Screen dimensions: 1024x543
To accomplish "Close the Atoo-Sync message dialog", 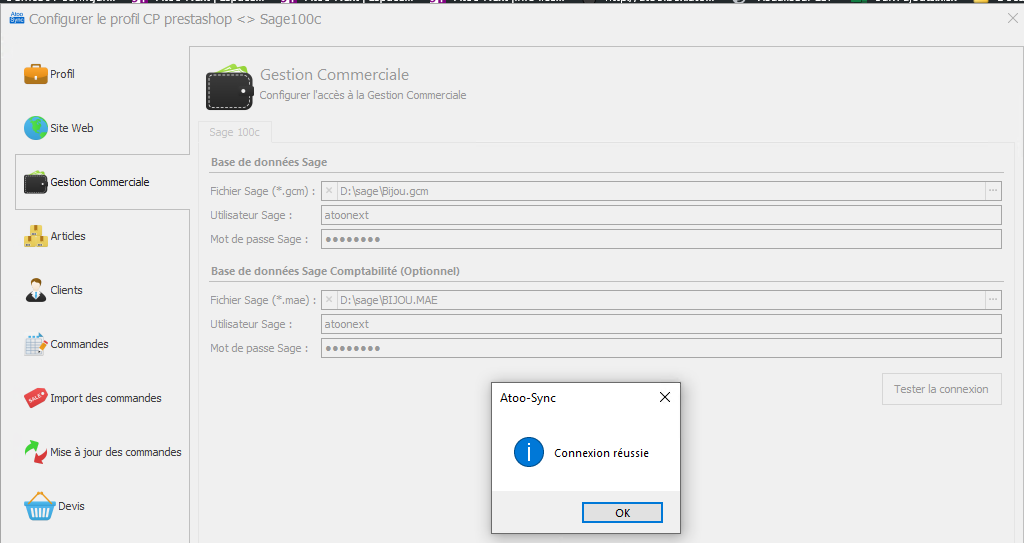I will (665, 397).
